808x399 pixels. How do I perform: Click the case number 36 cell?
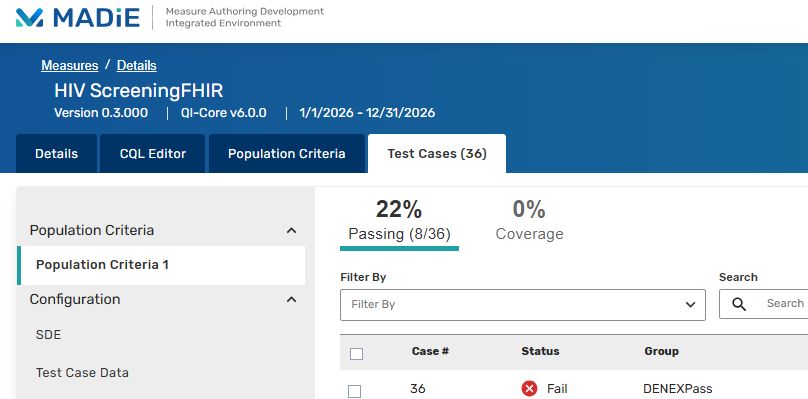point(418,389)
